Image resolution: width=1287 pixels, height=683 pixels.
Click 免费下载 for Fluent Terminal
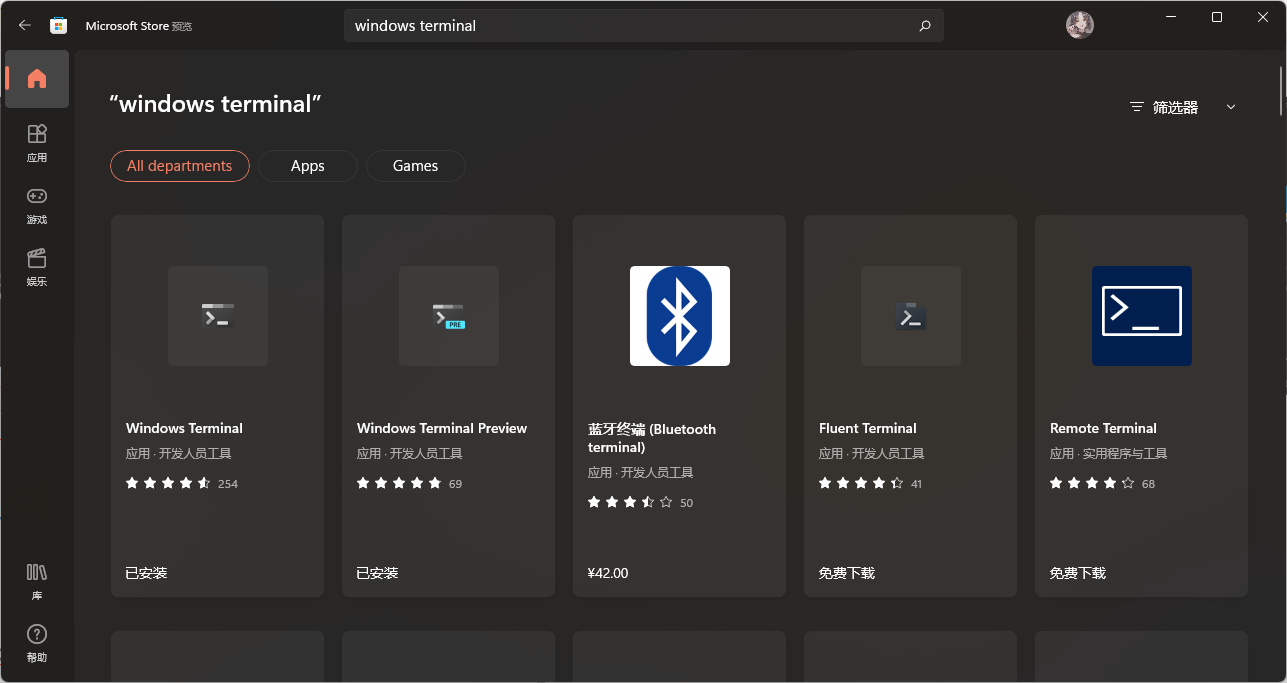[846, 572]
